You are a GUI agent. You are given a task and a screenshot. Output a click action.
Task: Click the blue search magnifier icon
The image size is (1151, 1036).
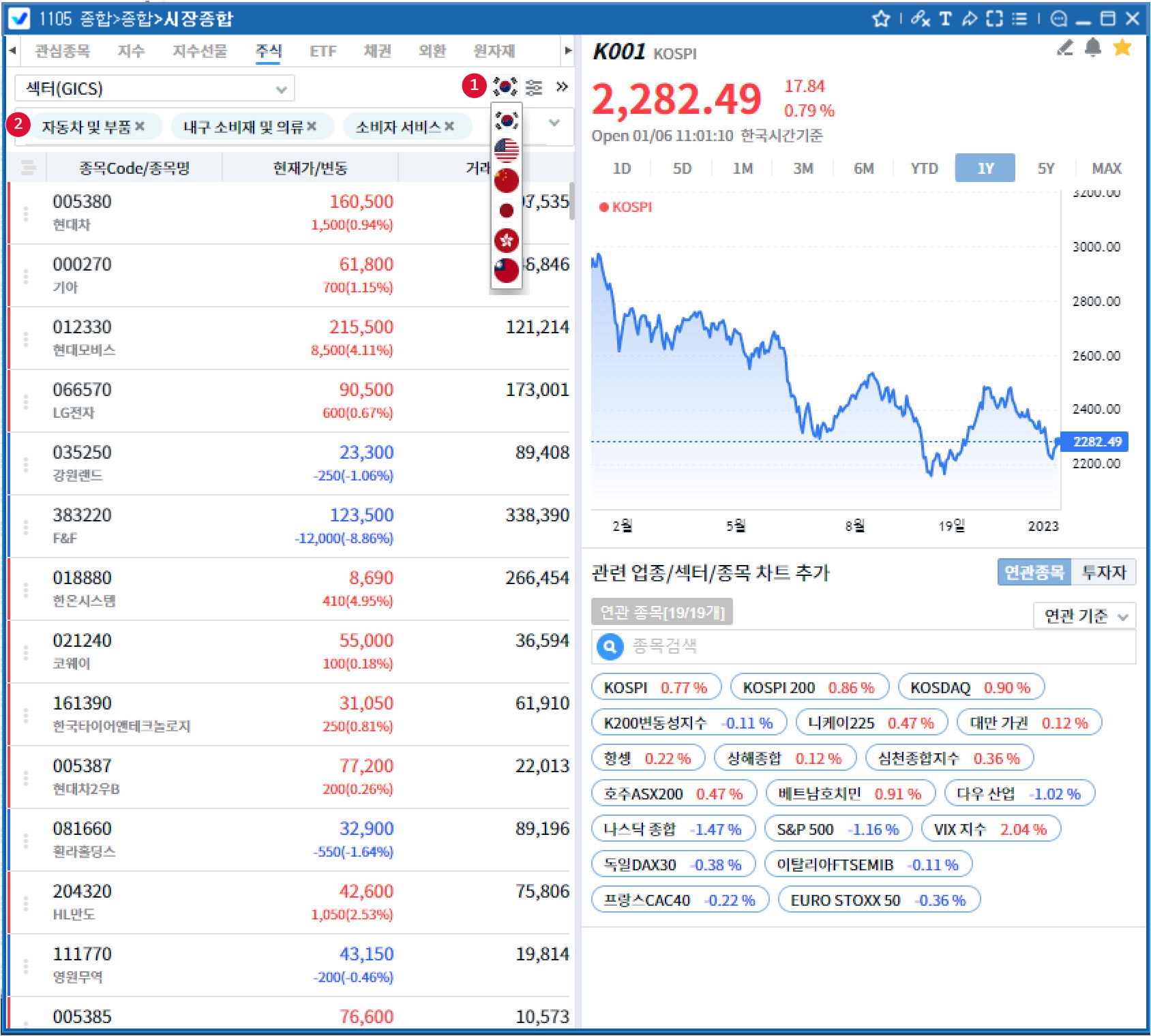point(610,646)
